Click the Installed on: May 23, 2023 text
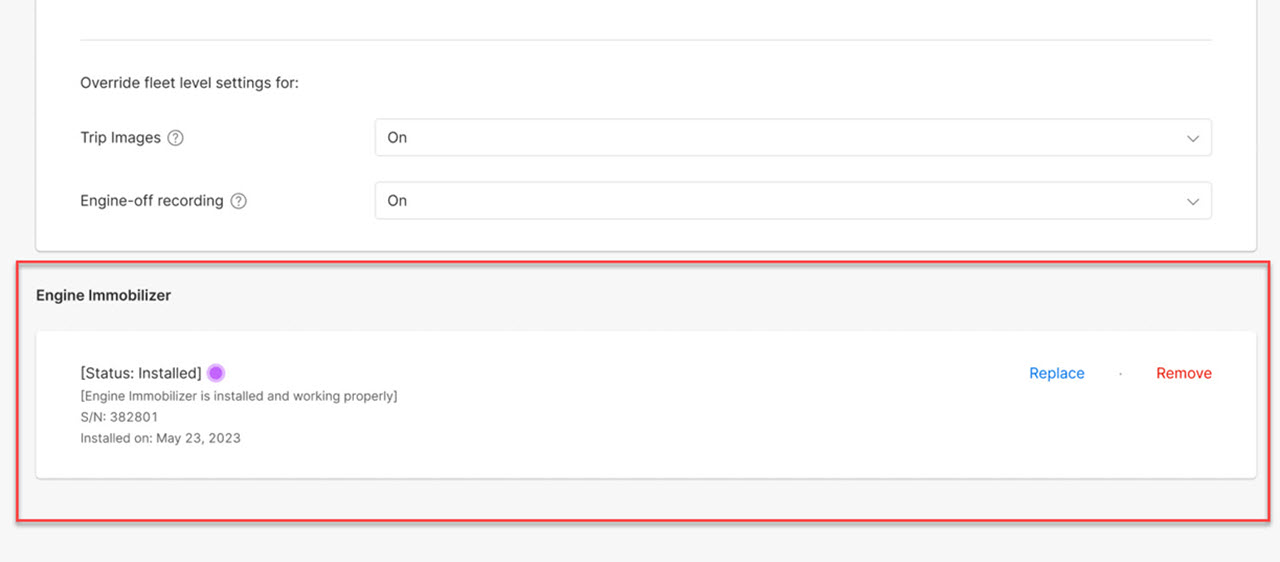Screen dimensions: 1280x562 coord(160,438)
